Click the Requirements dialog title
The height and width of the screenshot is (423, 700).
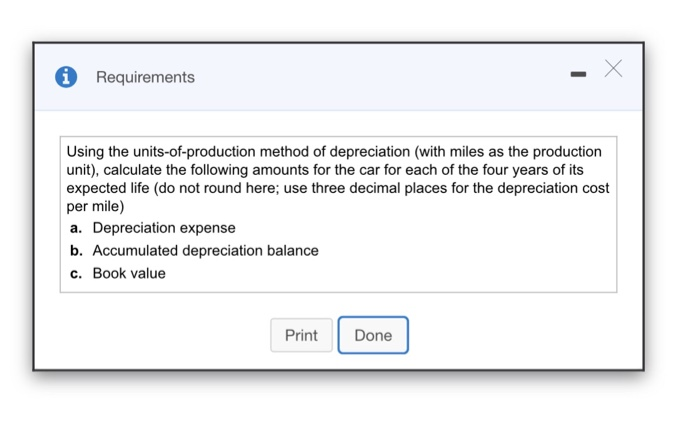tap(145, 77)
